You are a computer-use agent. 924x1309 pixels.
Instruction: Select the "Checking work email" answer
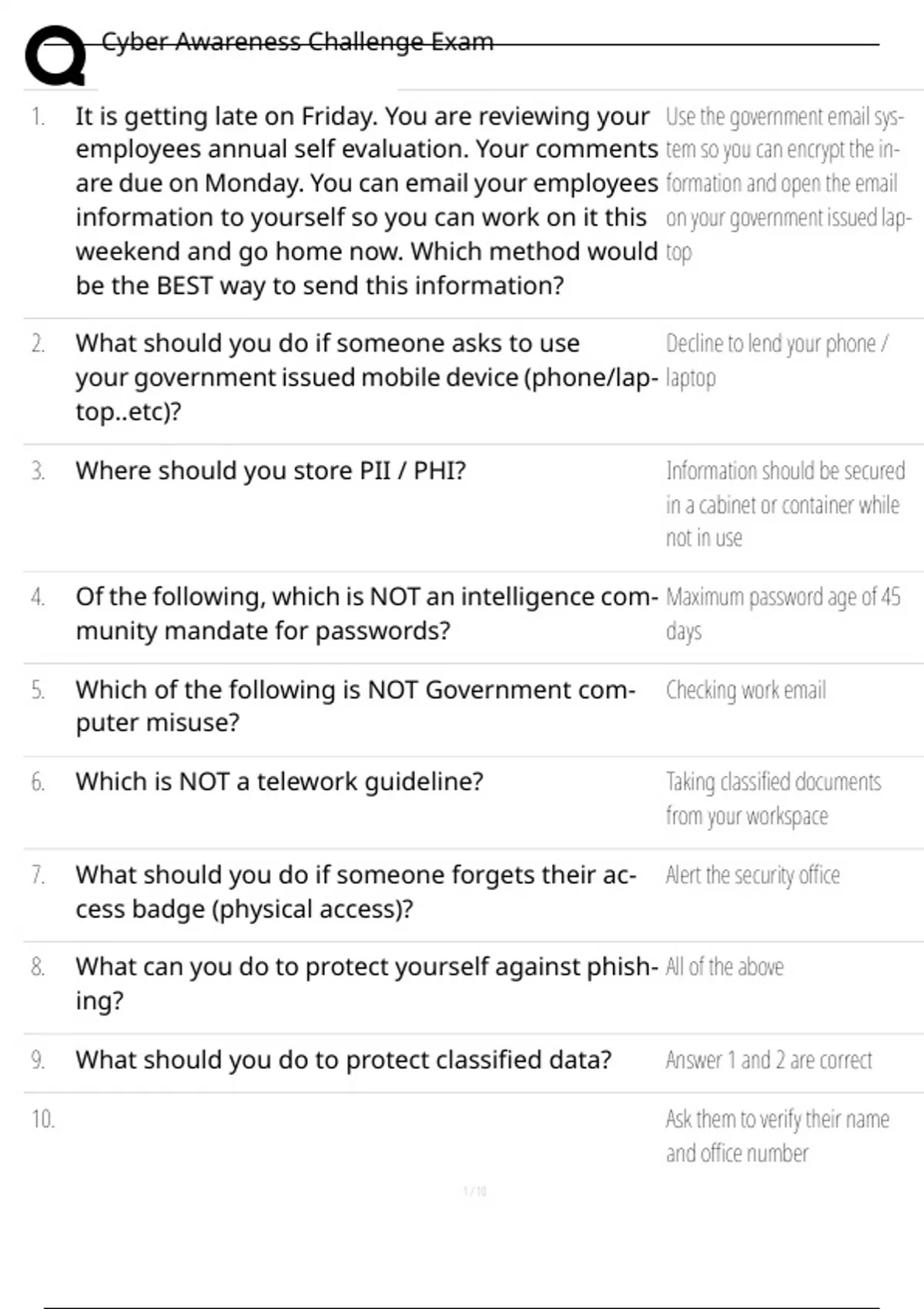coord(745,690)
